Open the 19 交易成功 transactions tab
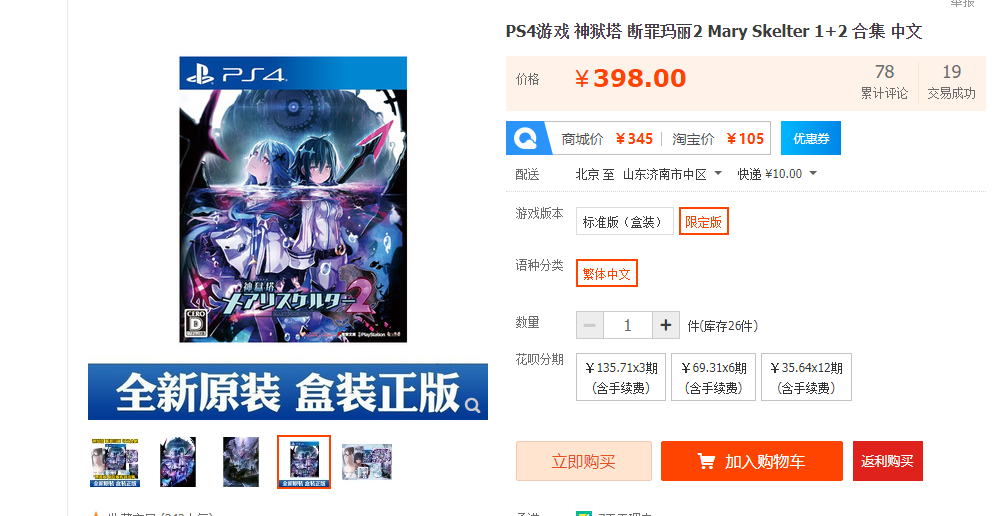The width and height of the screenshot is (1004, 516). click(x=951, y=81)
